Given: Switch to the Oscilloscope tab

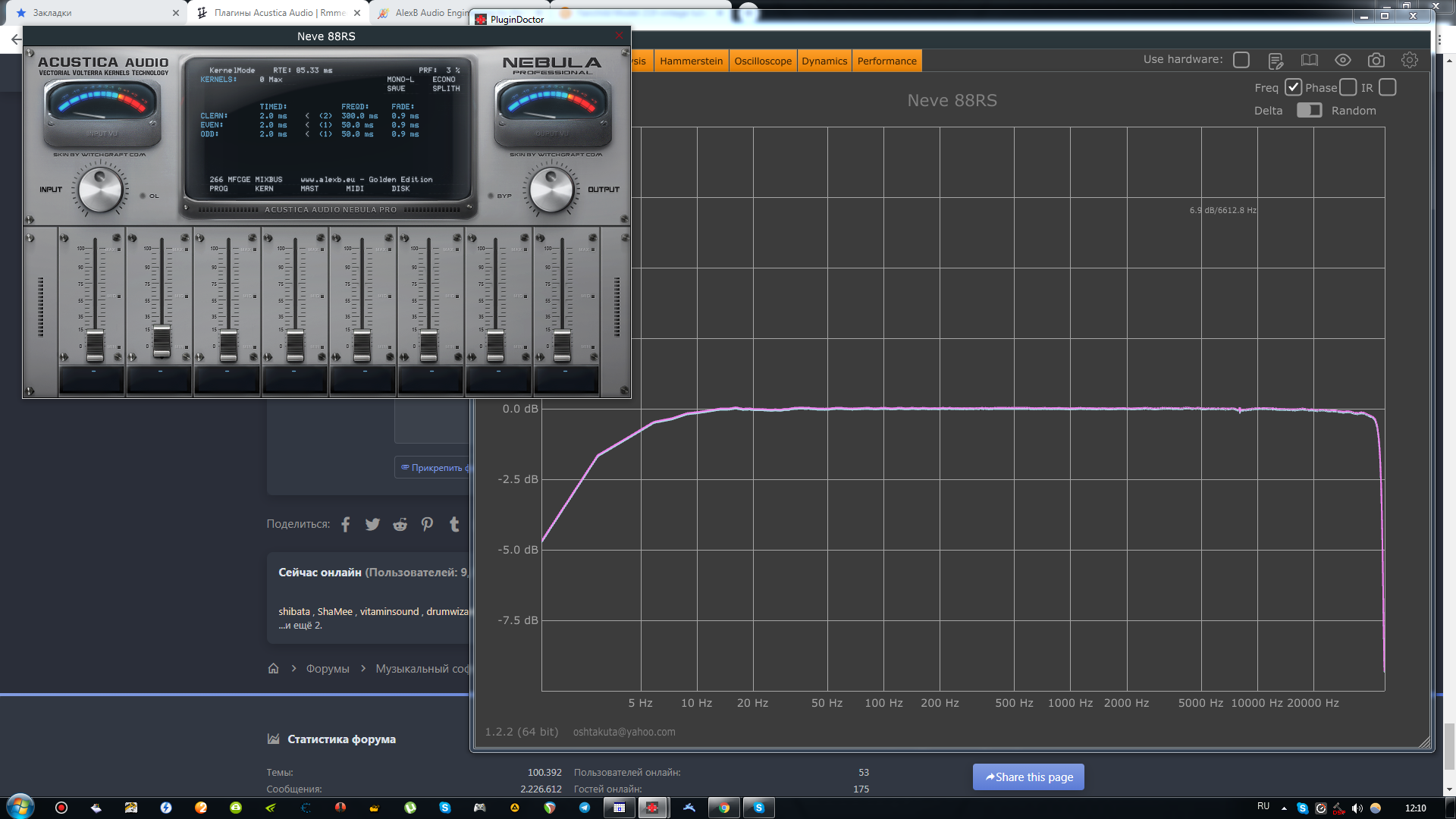Looking at the screenshot, I should [762, 61].
